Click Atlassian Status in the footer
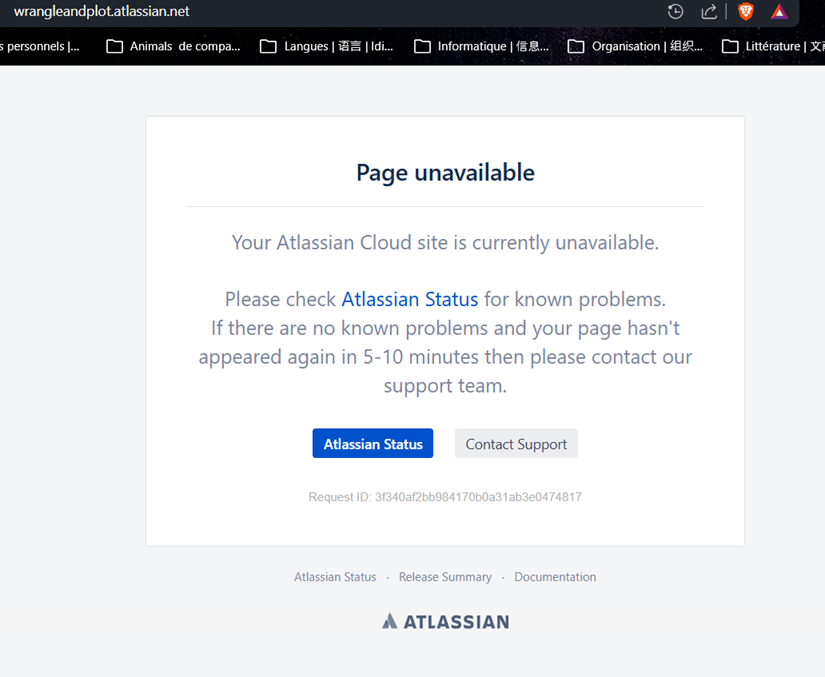 tap(334, 577)
